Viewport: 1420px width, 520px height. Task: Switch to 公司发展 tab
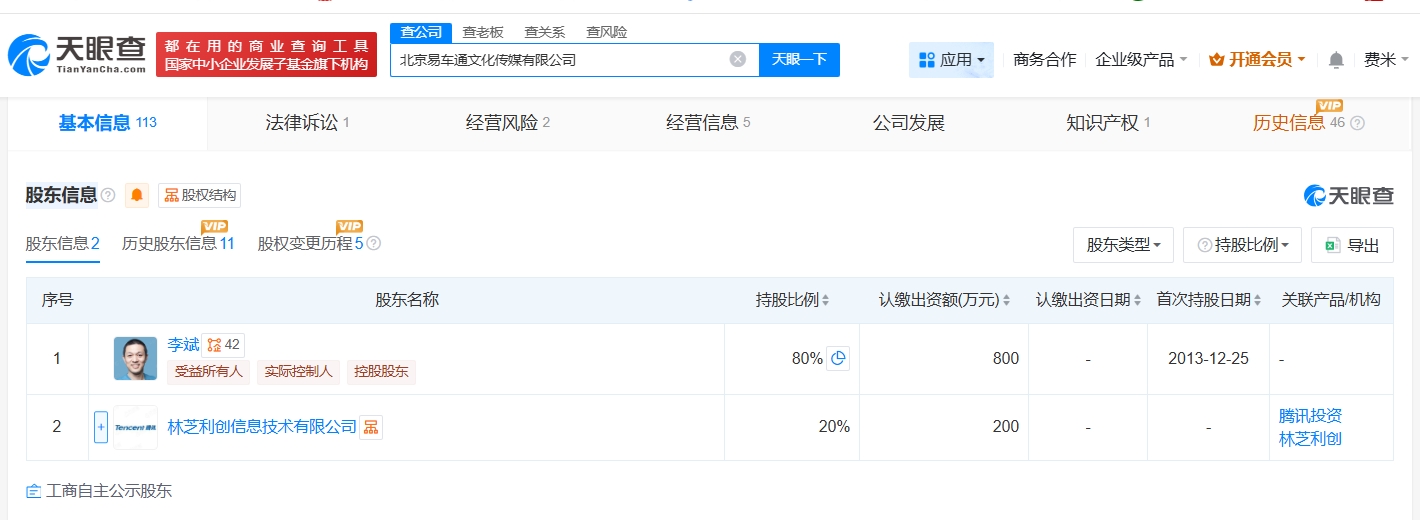point(909,123)
